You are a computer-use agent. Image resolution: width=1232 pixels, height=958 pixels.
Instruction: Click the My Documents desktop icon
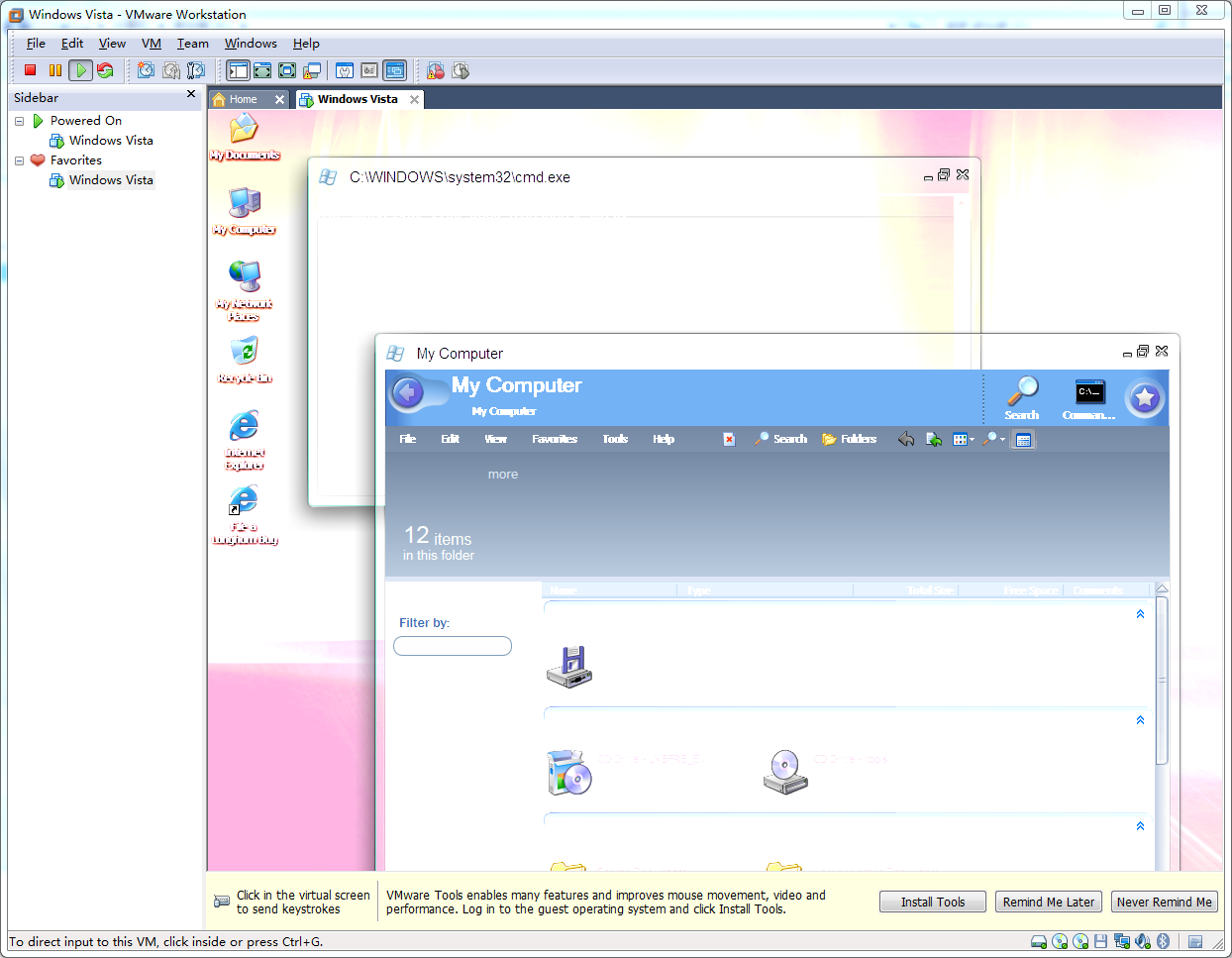245,136
